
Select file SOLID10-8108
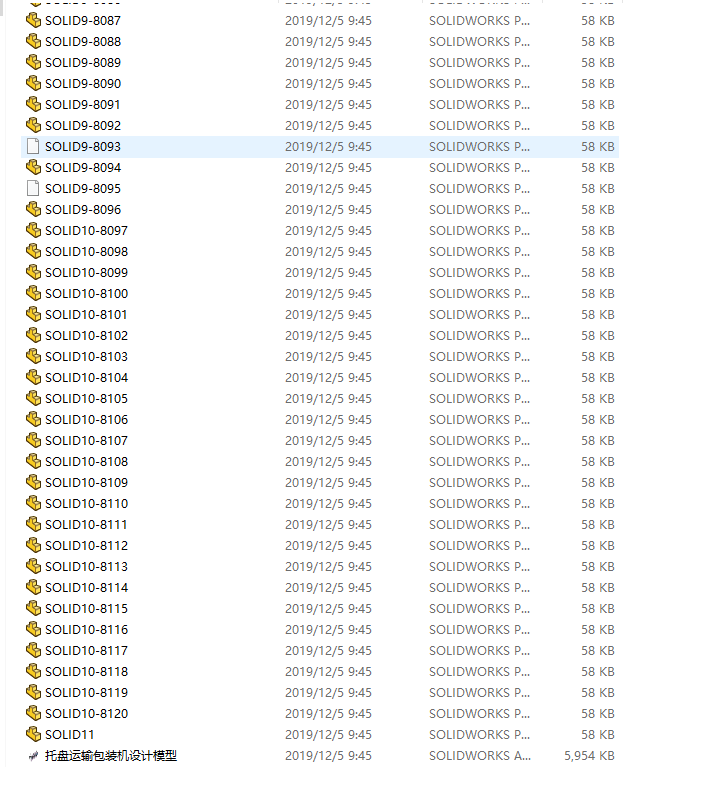[86, 462]
